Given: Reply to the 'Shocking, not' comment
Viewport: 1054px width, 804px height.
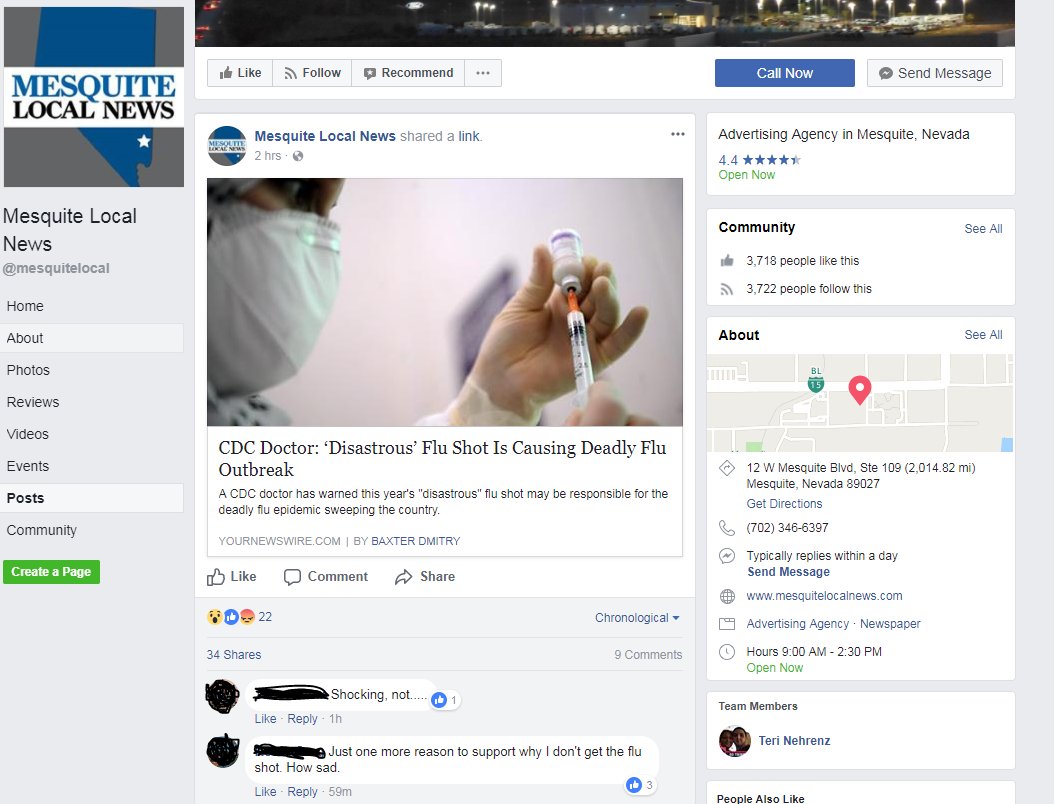Looking at the screenshot, I should (302, 719).
